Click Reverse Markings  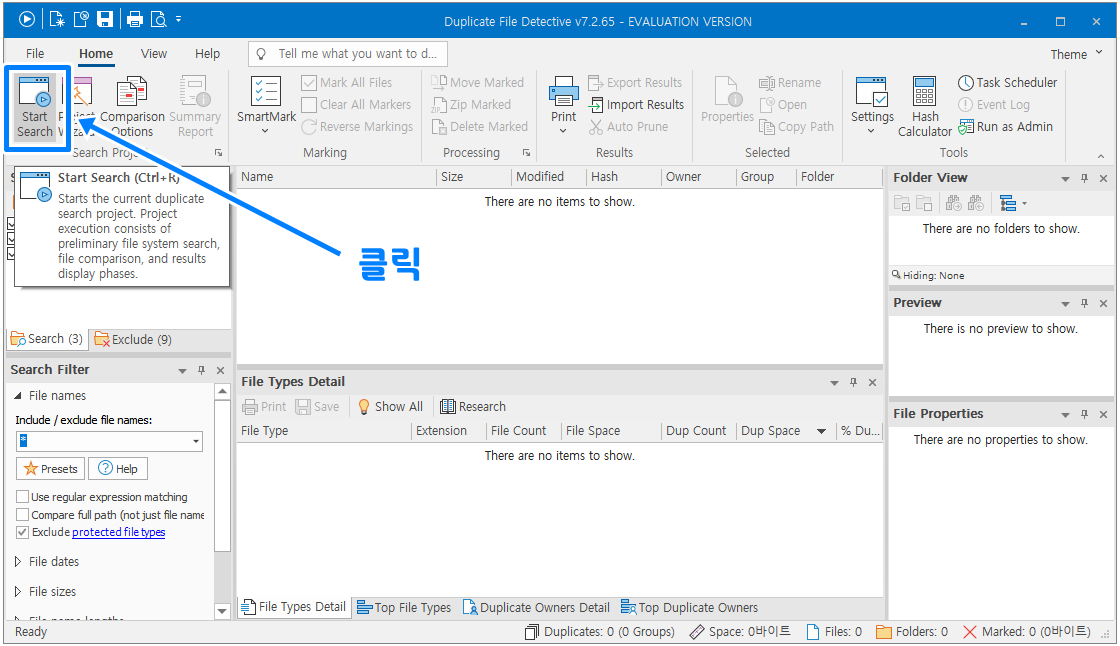pos(356,127)
